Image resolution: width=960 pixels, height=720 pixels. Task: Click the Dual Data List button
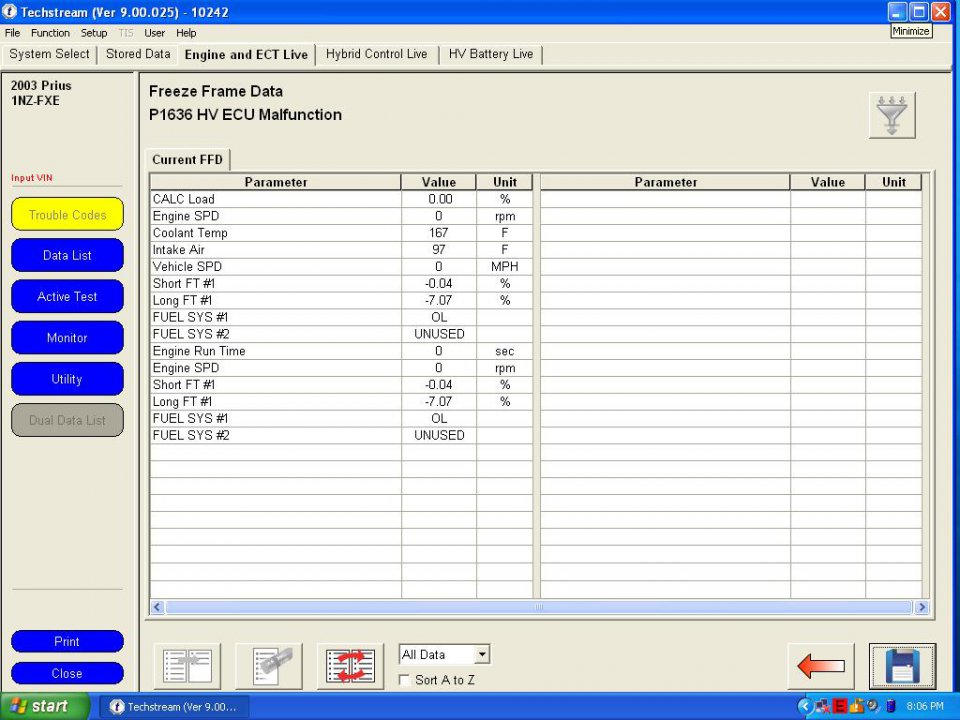tap(67, 420)
